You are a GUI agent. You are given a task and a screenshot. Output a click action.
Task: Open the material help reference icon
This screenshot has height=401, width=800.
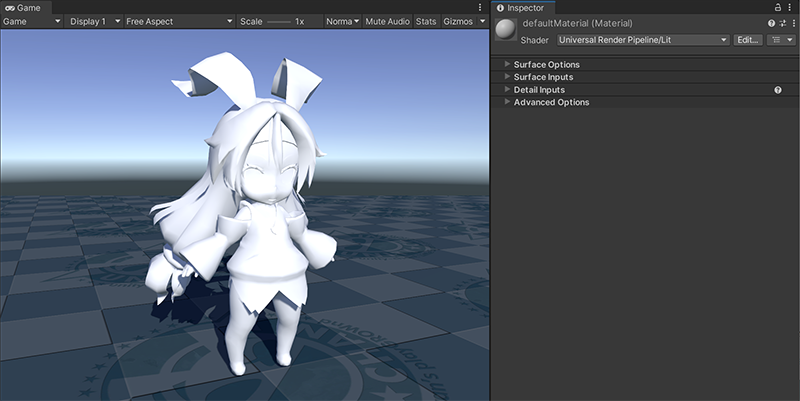pos(771,23)
